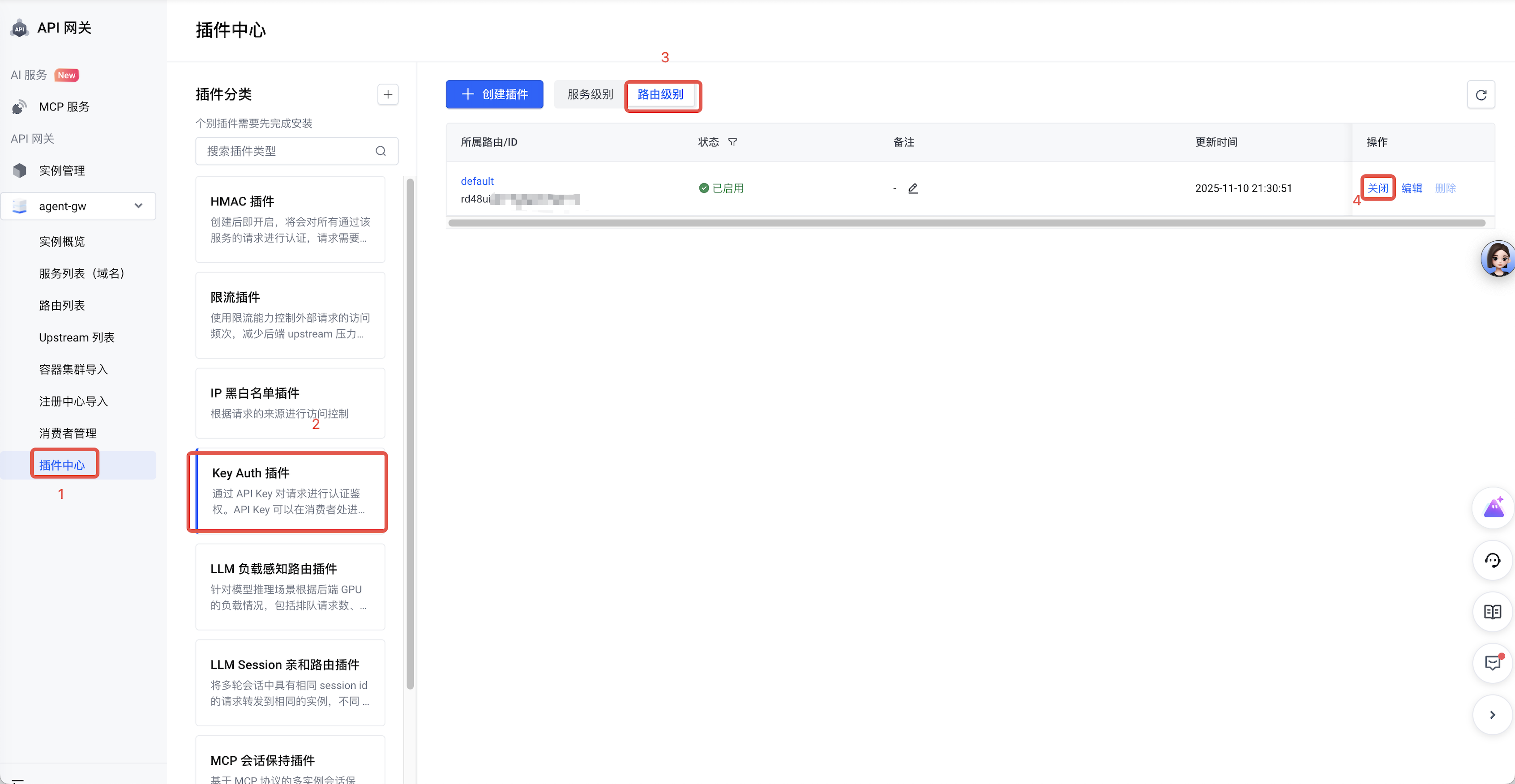The image size is (1515, 784).
Task: Click the search magnifier in plugin search box
Action: pyautogui.click(x=381, y=151)
